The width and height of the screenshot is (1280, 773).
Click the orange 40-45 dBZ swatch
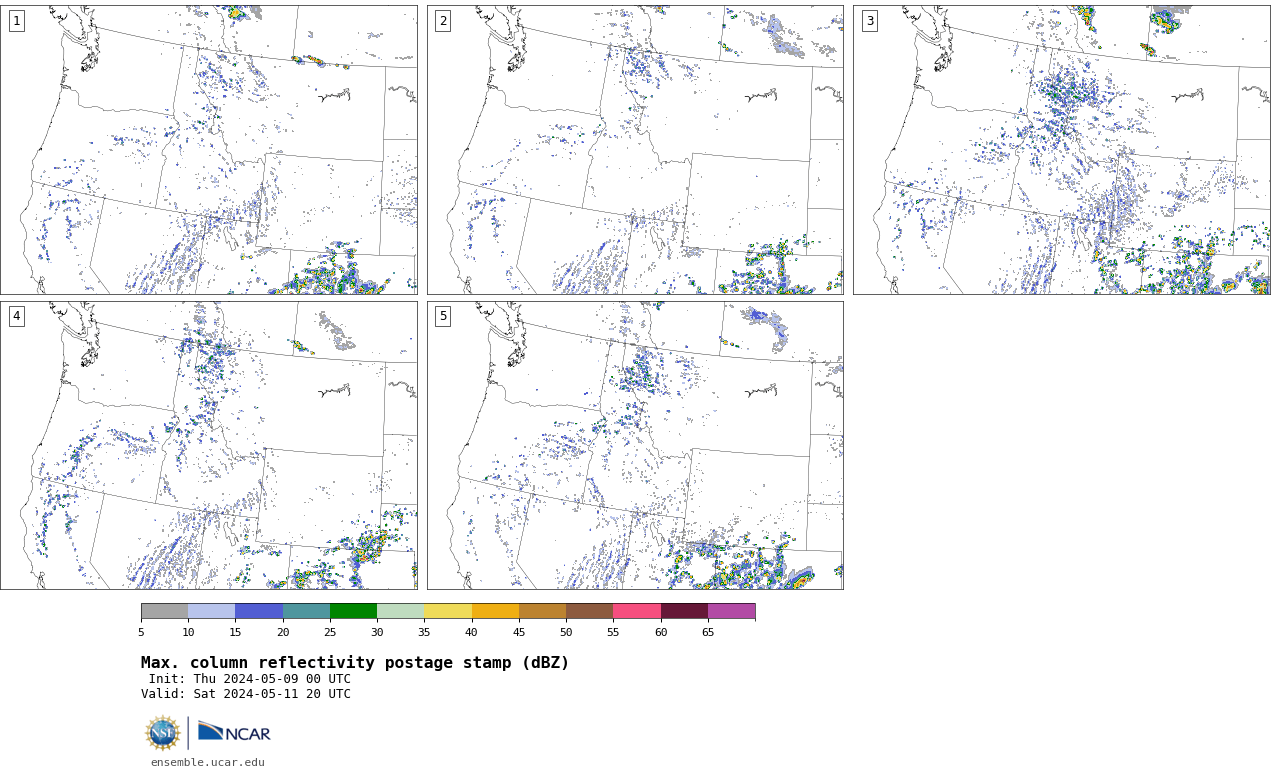[x=495, y=611]
